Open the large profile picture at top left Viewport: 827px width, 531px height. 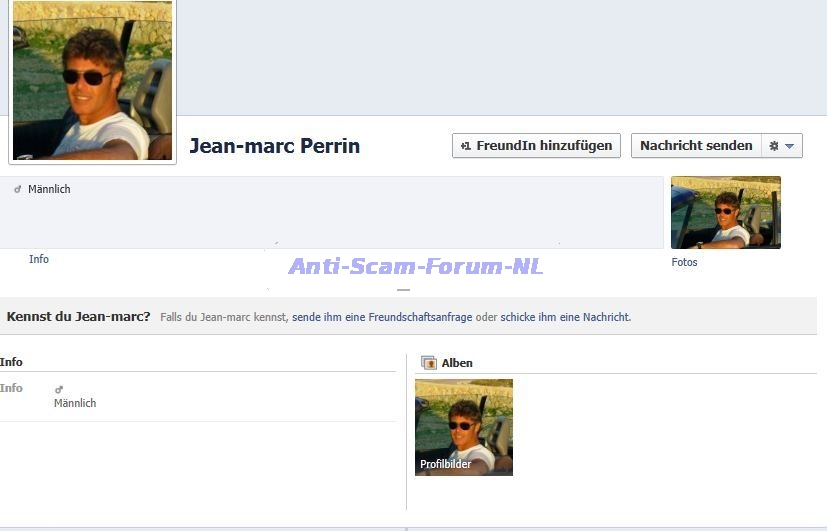click(x=92, y=80)
